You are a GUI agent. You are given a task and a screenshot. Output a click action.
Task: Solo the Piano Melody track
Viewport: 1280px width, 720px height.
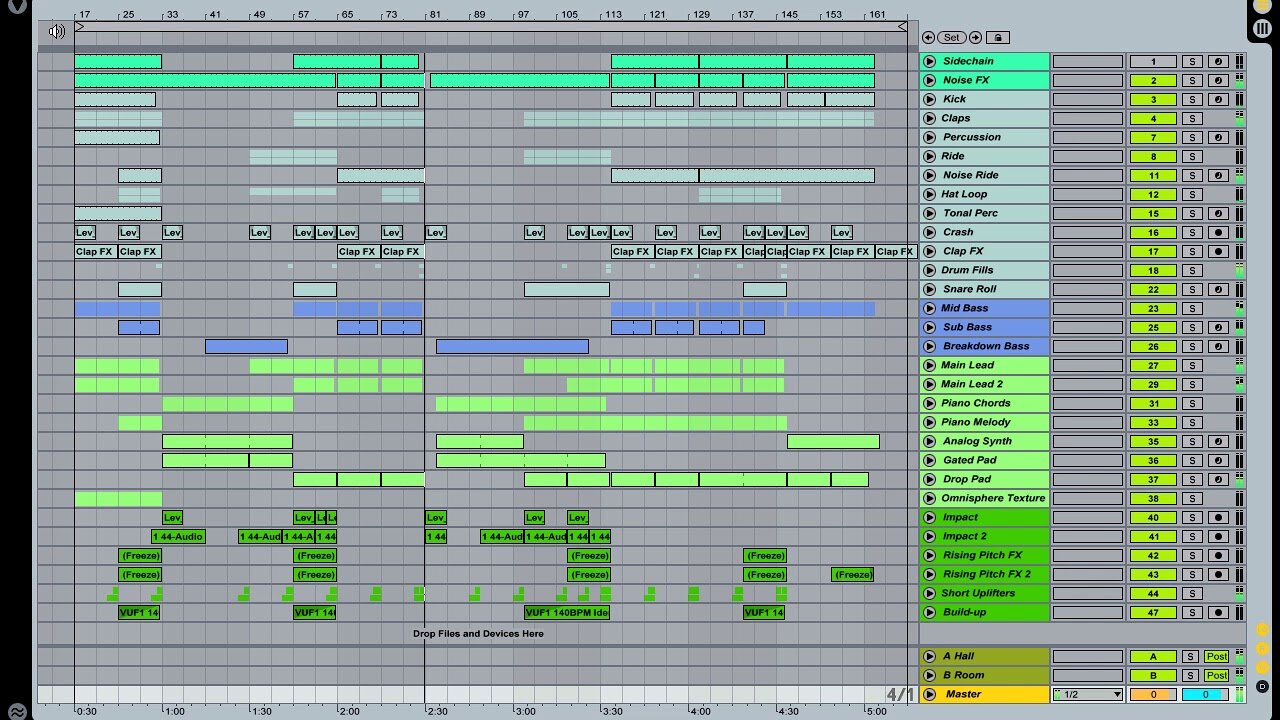tap(1192, 422)
